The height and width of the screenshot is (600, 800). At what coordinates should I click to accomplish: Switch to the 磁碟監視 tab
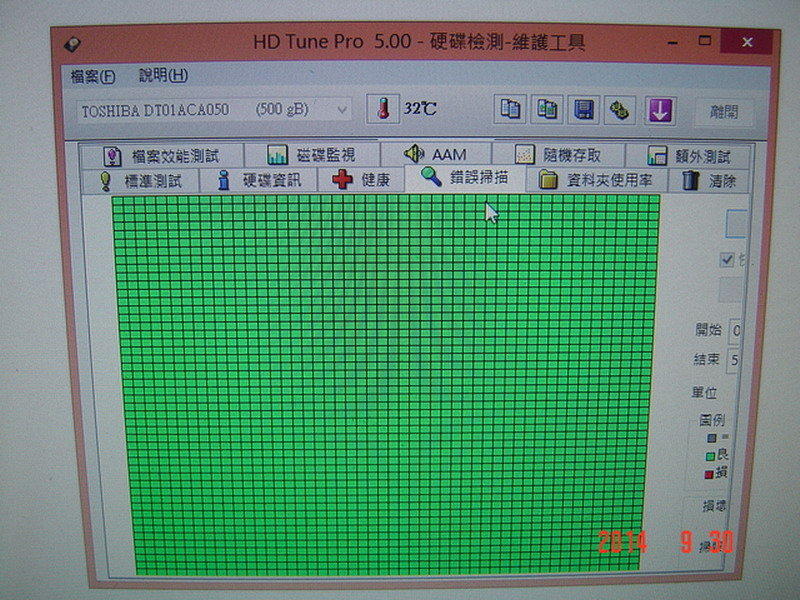(x=312, y=155)
